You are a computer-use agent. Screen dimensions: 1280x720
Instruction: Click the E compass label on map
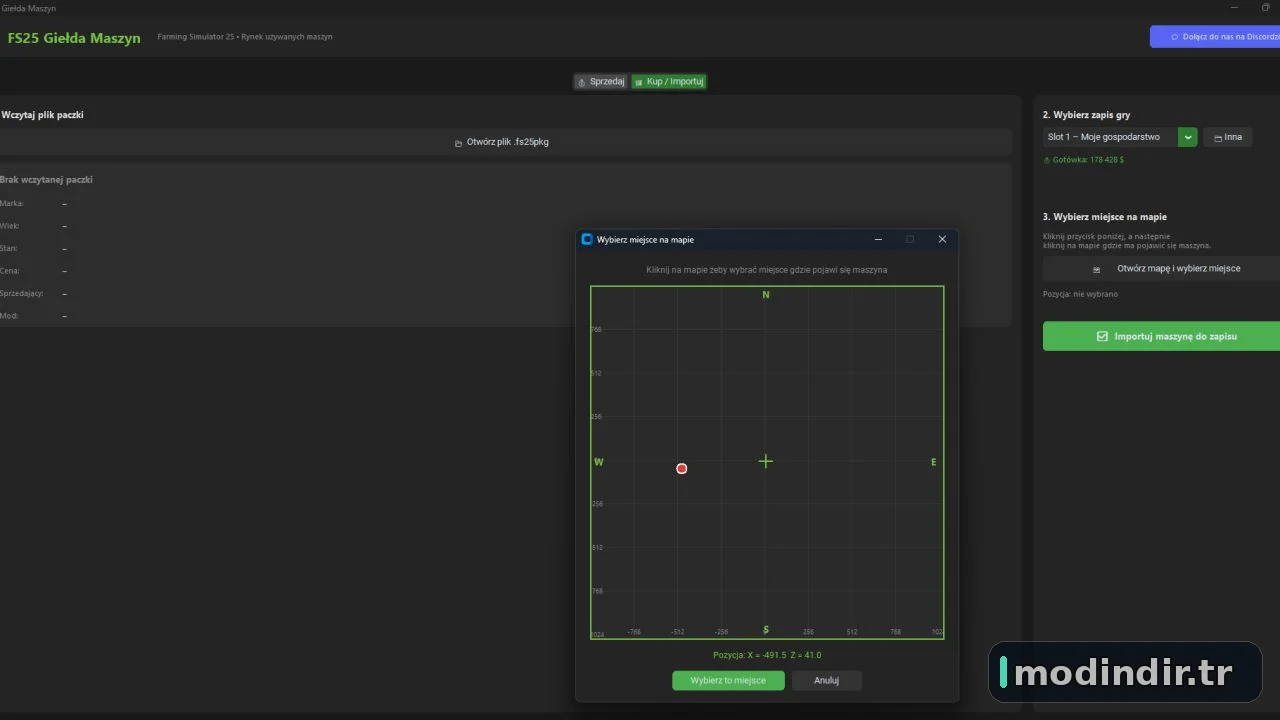pyautogui.click(x=934, y=462)
